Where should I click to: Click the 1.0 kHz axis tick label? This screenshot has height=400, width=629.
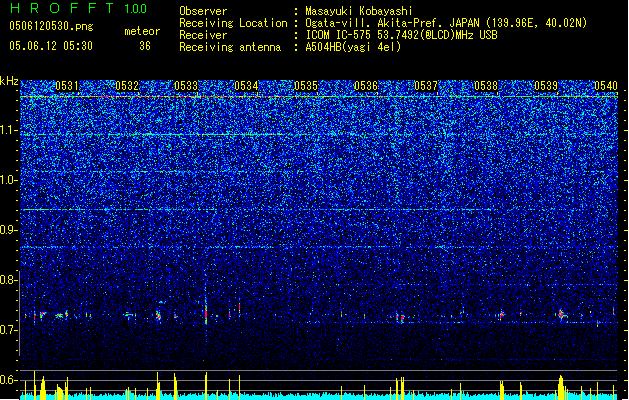(9, 180)
